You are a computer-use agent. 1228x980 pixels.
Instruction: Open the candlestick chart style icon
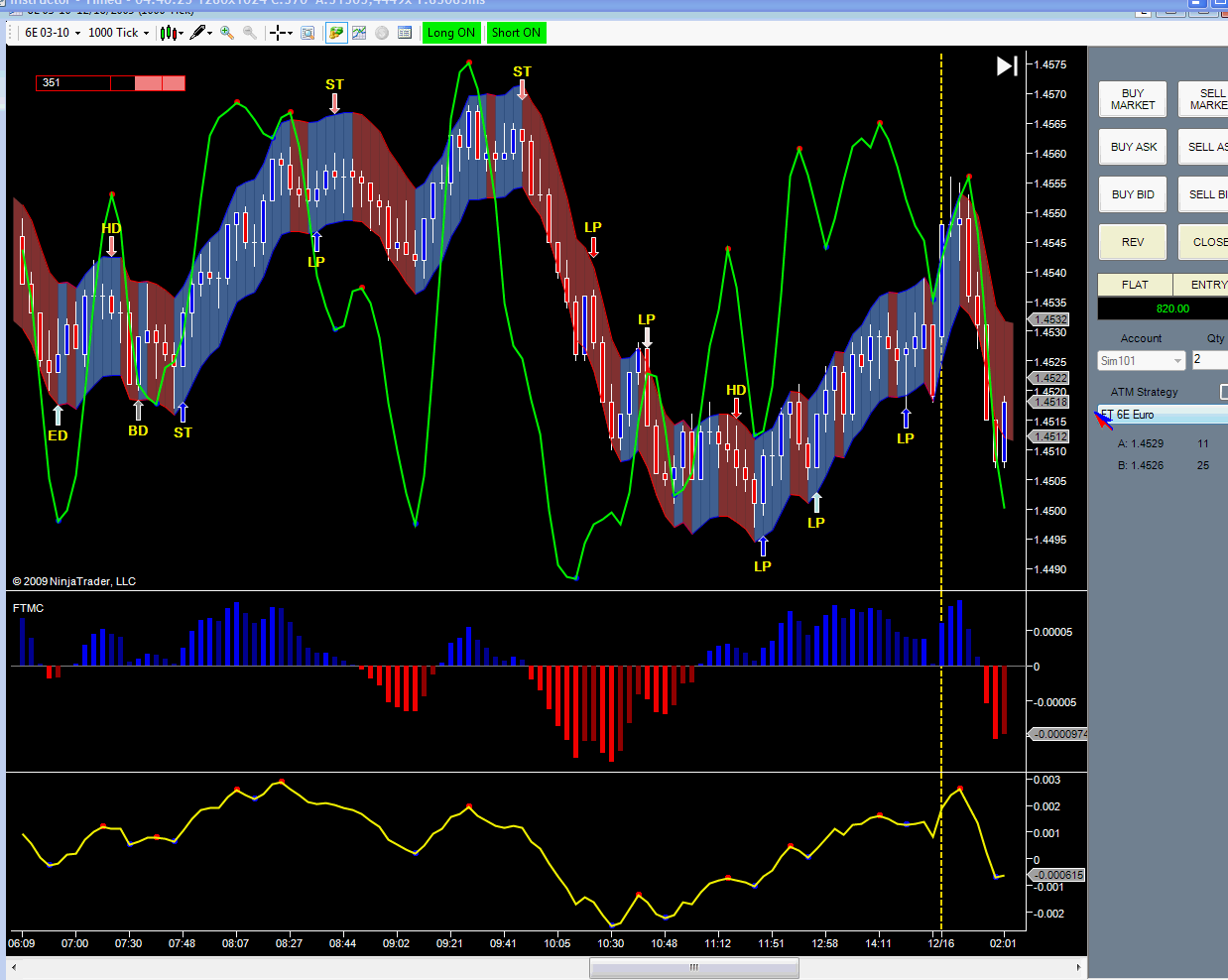(169, 33)
